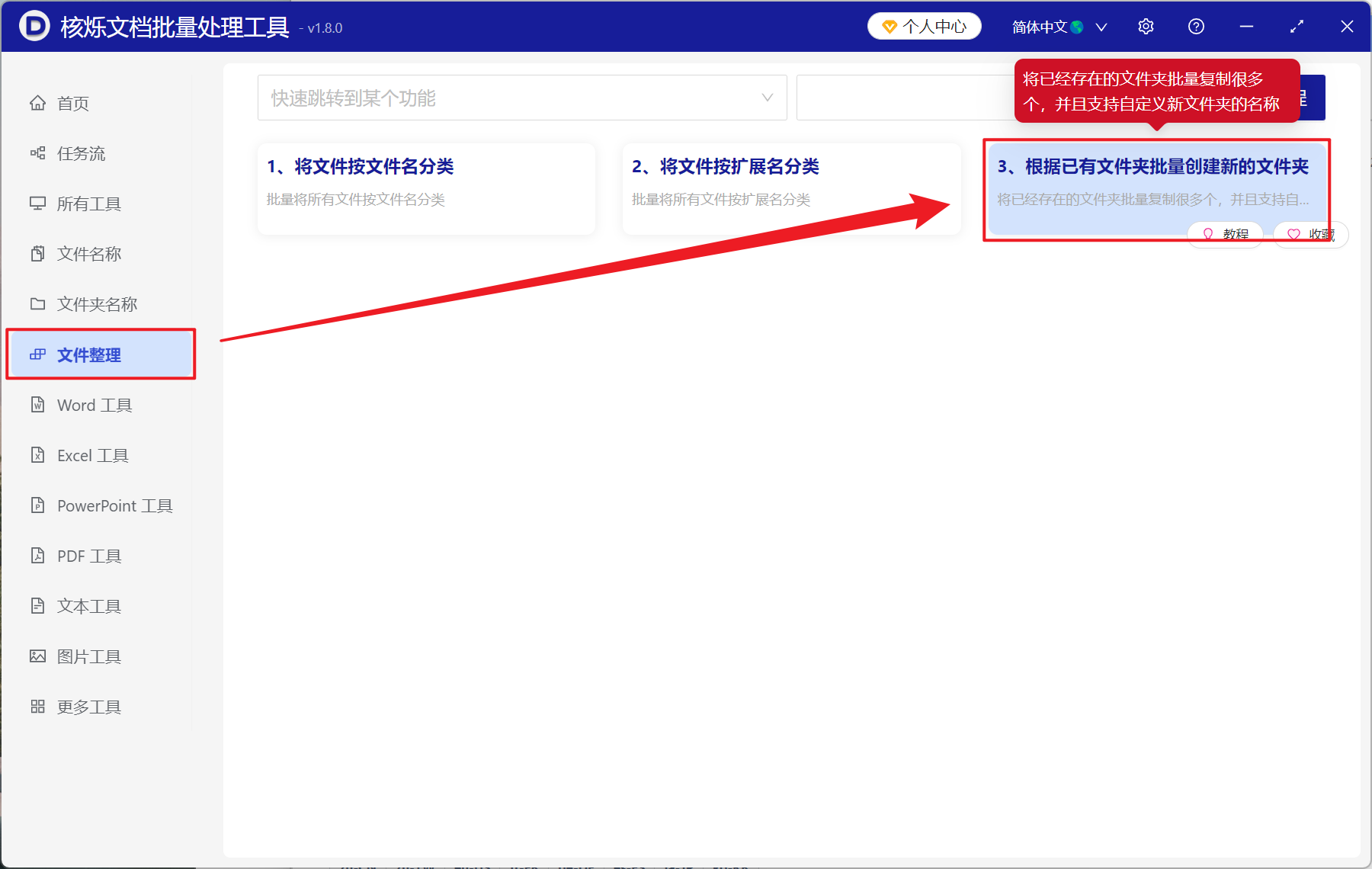
Task: Open the PowerPoint 工具 tools
Action: 113,505
